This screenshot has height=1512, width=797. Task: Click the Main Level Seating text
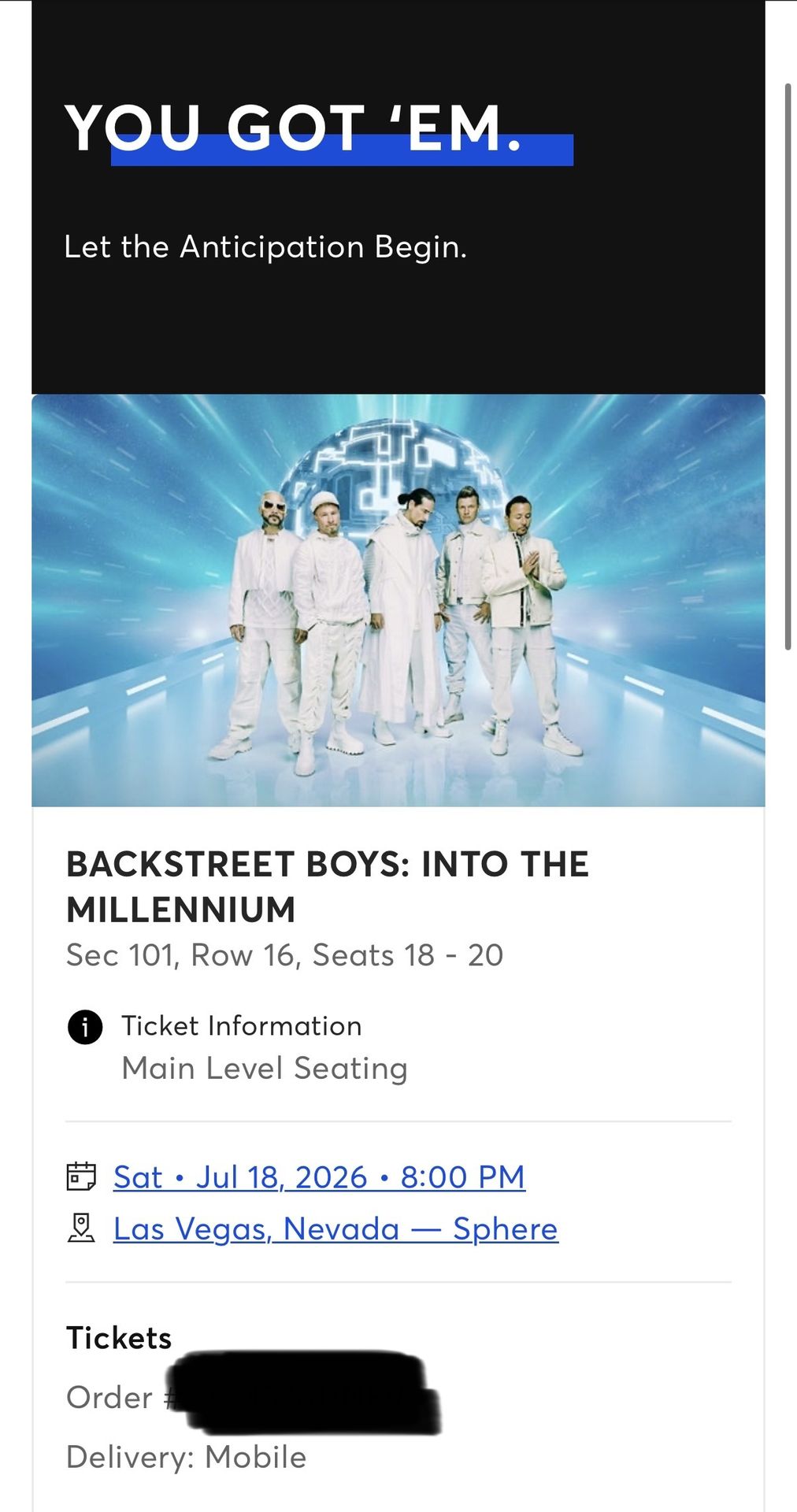click(x=265, y=1069)
